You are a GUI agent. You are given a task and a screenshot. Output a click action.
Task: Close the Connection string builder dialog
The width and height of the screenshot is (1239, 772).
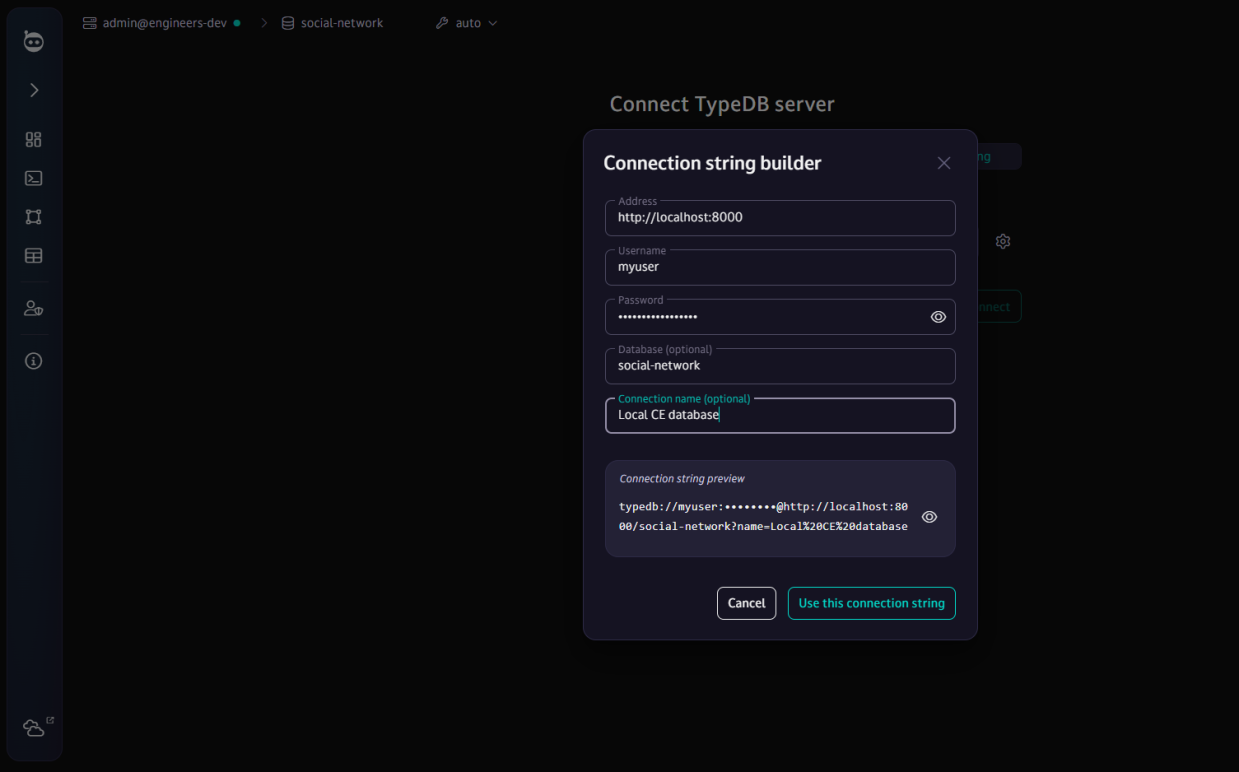(x=943, y=163)
